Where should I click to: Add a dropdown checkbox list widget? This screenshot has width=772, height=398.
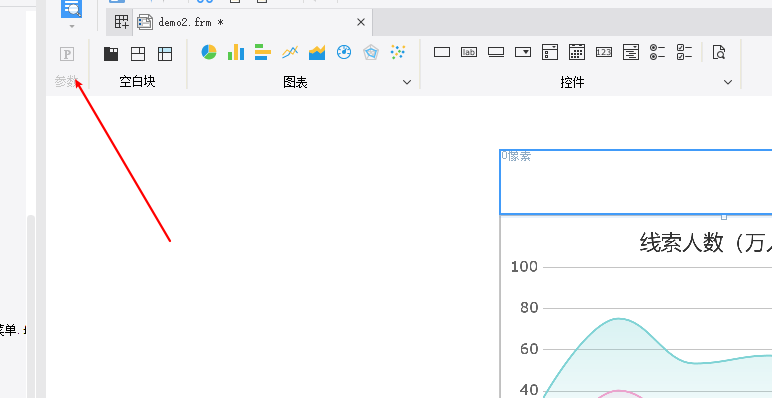(x=550, y=52)
